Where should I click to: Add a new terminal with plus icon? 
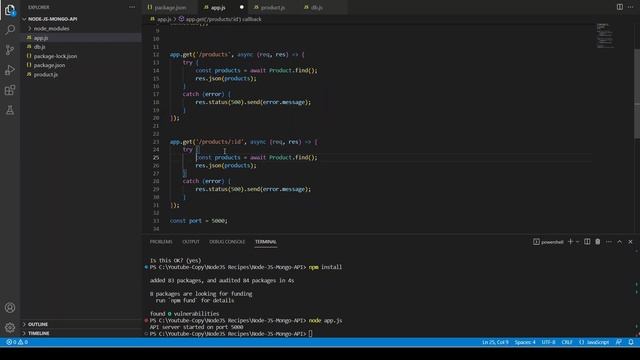click(570, 242)
